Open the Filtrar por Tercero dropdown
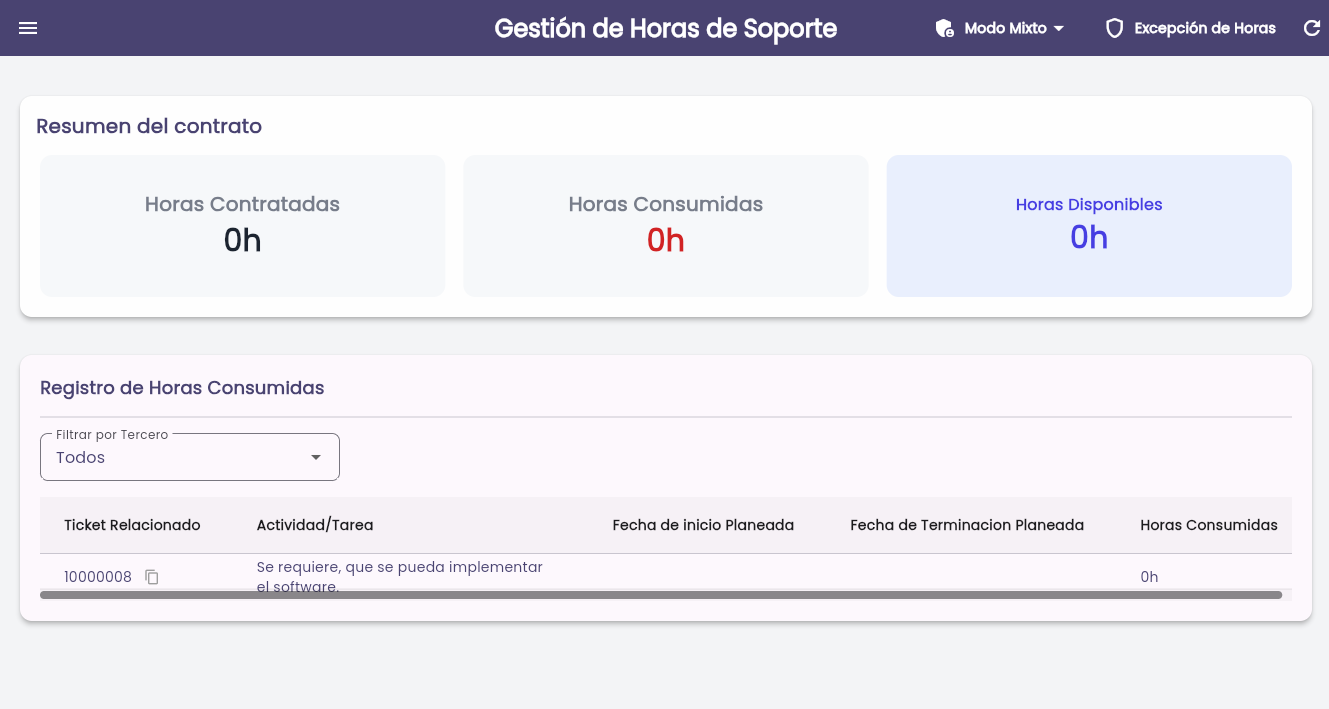The width and height of the screenshot is (1329, 709). tap(190, 457)
